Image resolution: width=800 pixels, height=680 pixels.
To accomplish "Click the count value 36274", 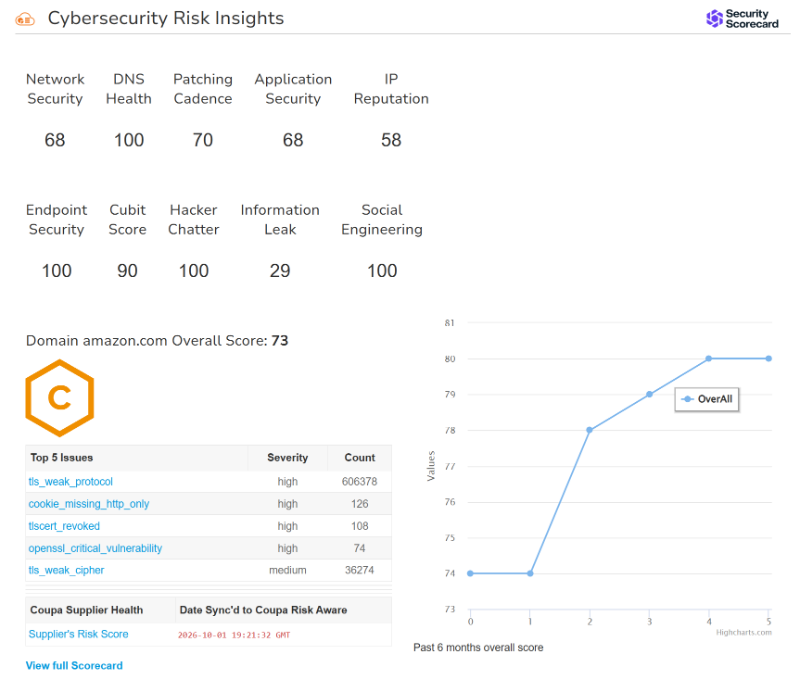I will pyautogui.click(x=359, y=570).
